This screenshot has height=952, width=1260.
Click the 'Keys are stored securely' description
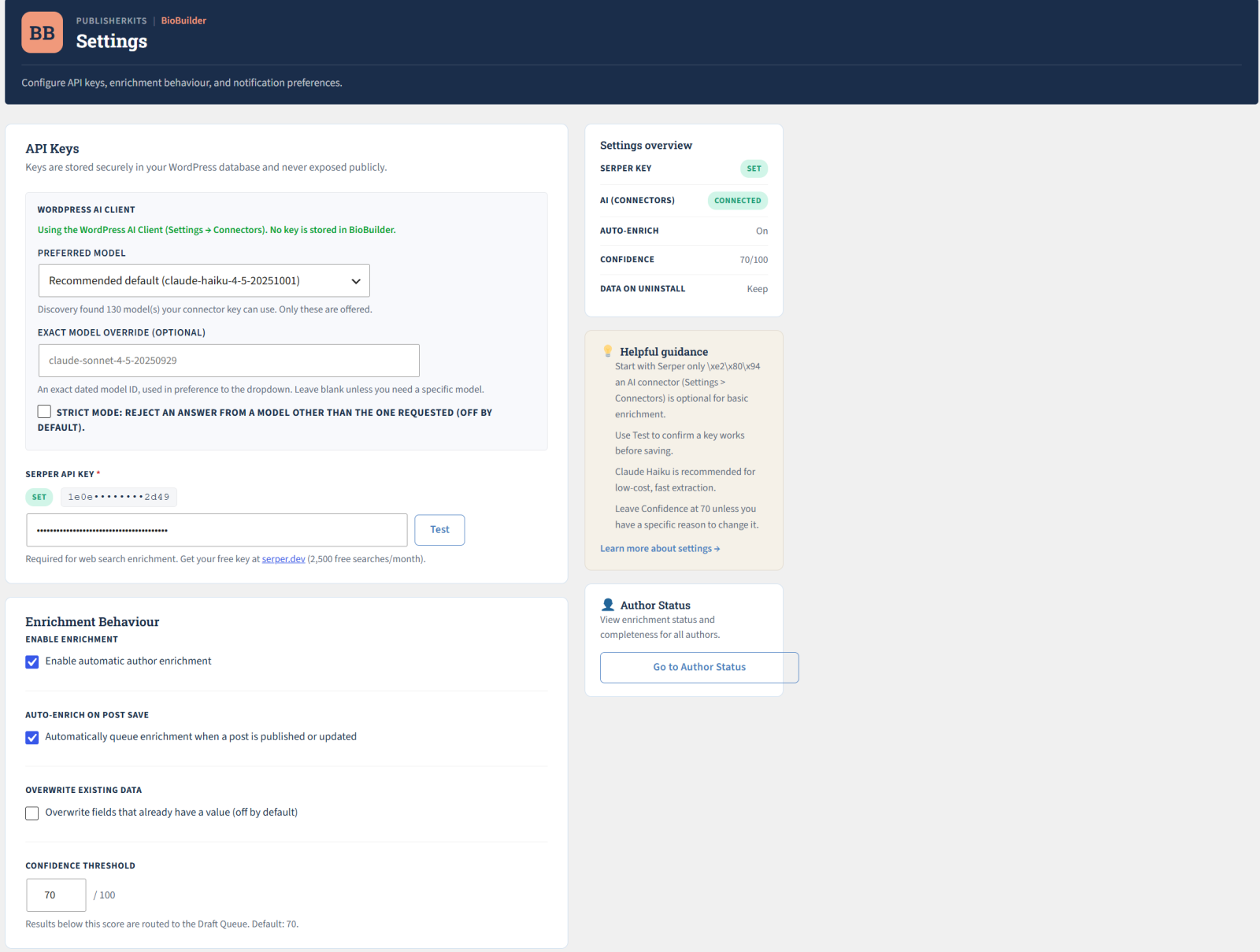tap(206, 167)
